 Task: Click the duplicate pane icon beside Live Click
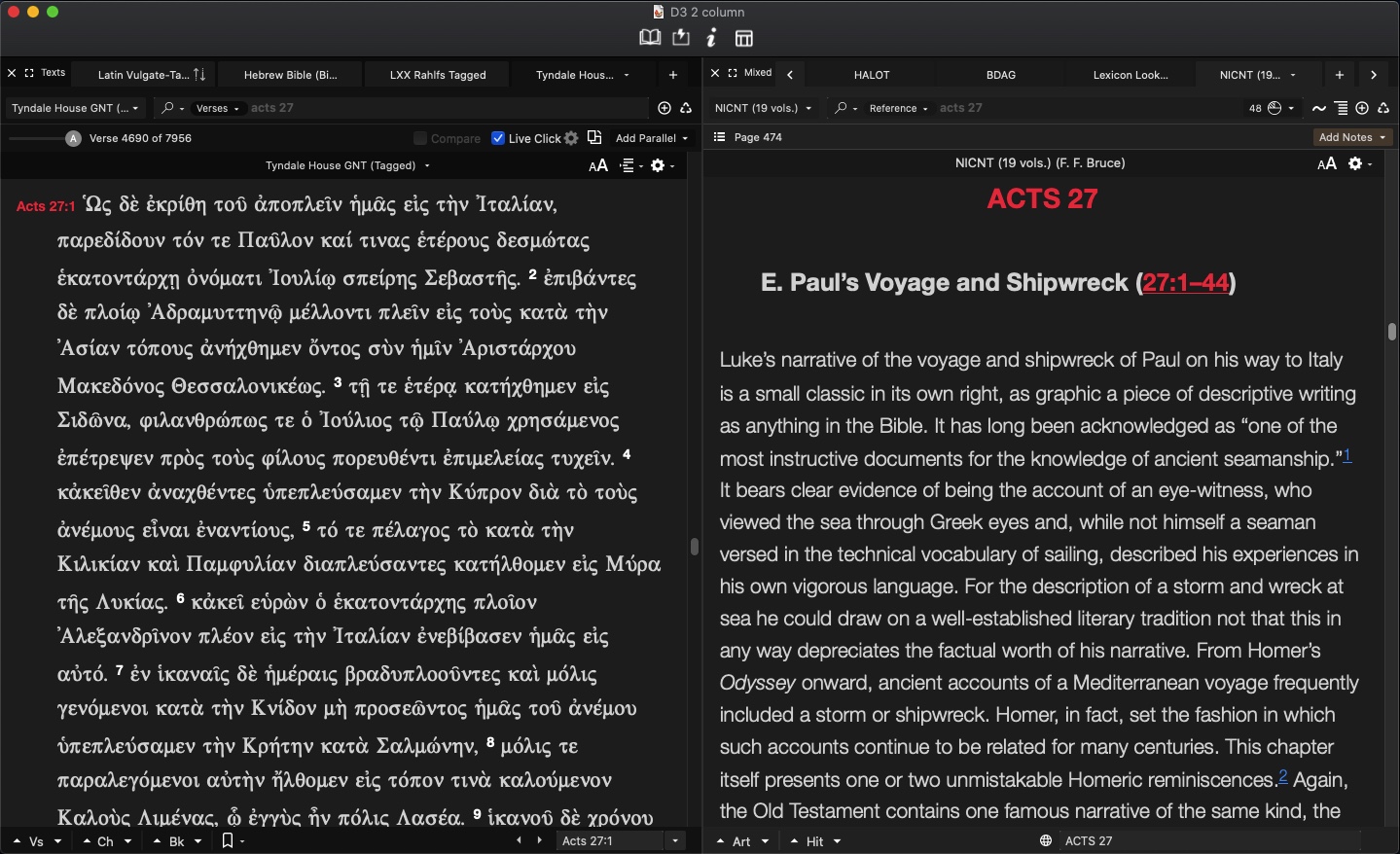pyautogui.click(x=594, y=138)
